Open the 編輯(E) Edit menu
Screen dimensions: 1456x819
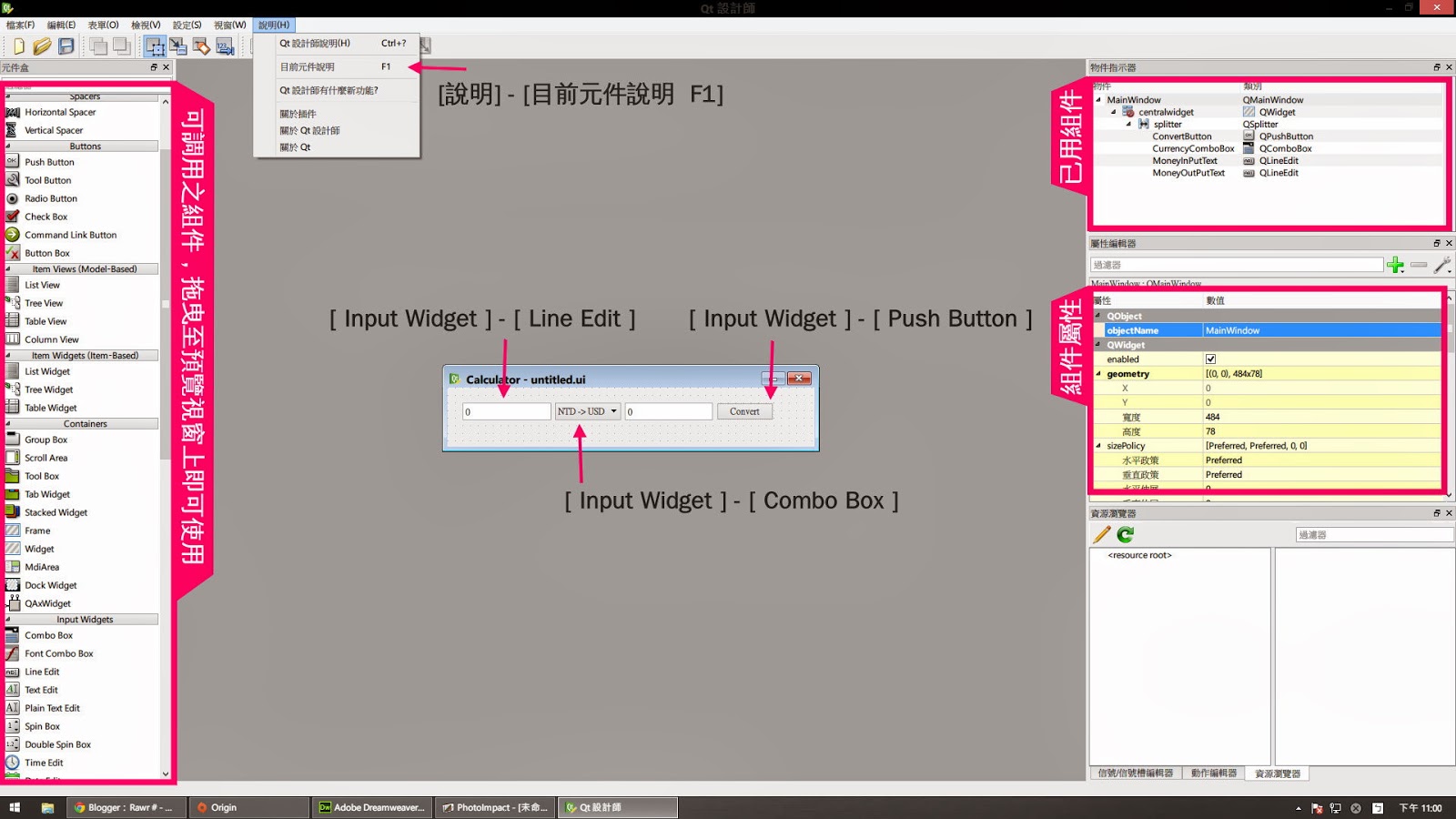(61, 25)
